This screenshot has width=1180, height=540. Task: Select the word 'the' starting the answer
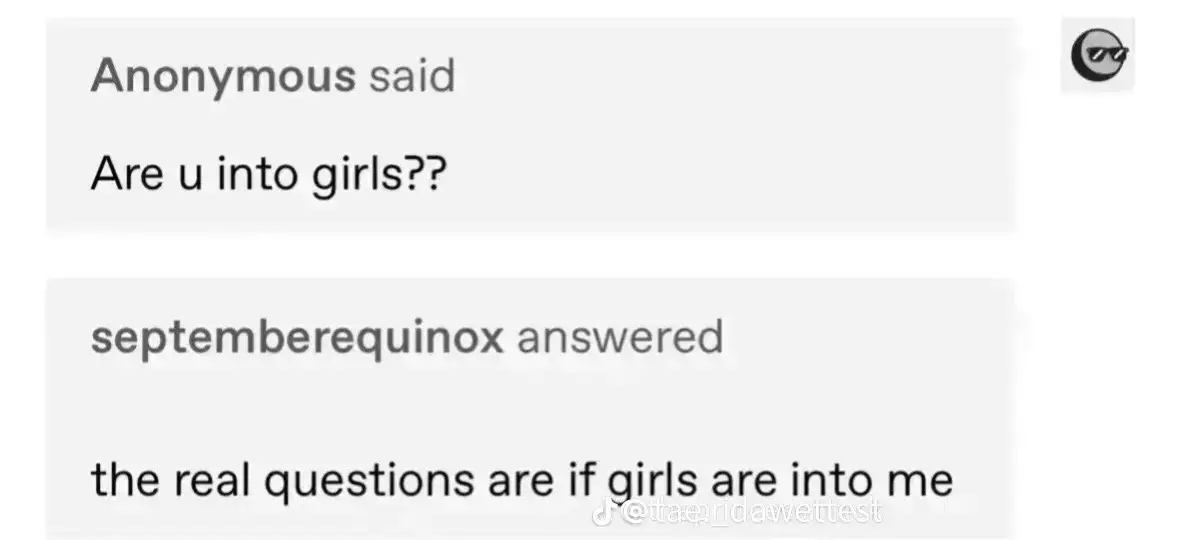click(126, 479)
